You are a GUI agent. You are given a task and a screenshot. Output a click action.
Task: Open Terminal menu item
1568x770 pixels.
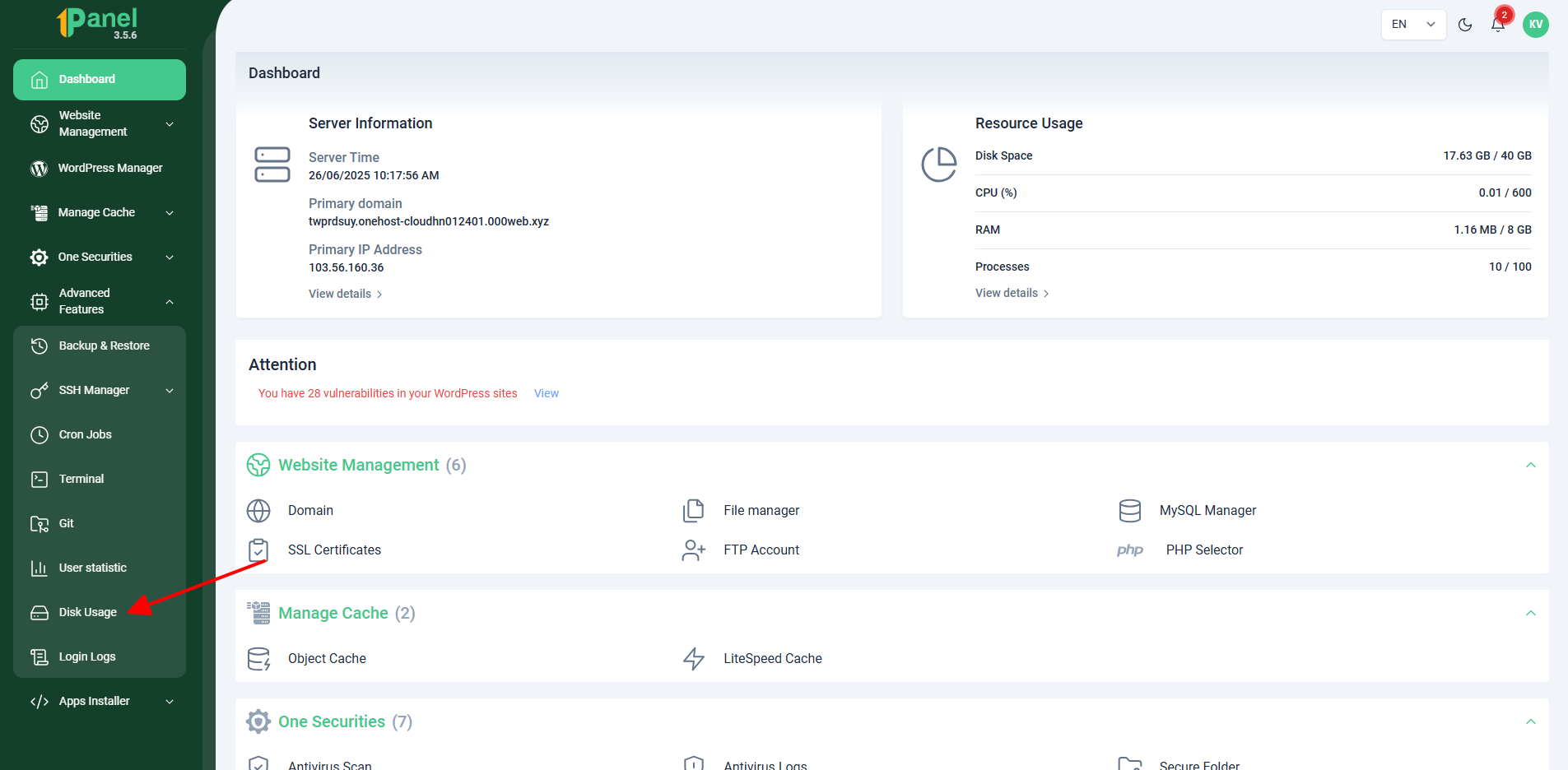(100, 480)
